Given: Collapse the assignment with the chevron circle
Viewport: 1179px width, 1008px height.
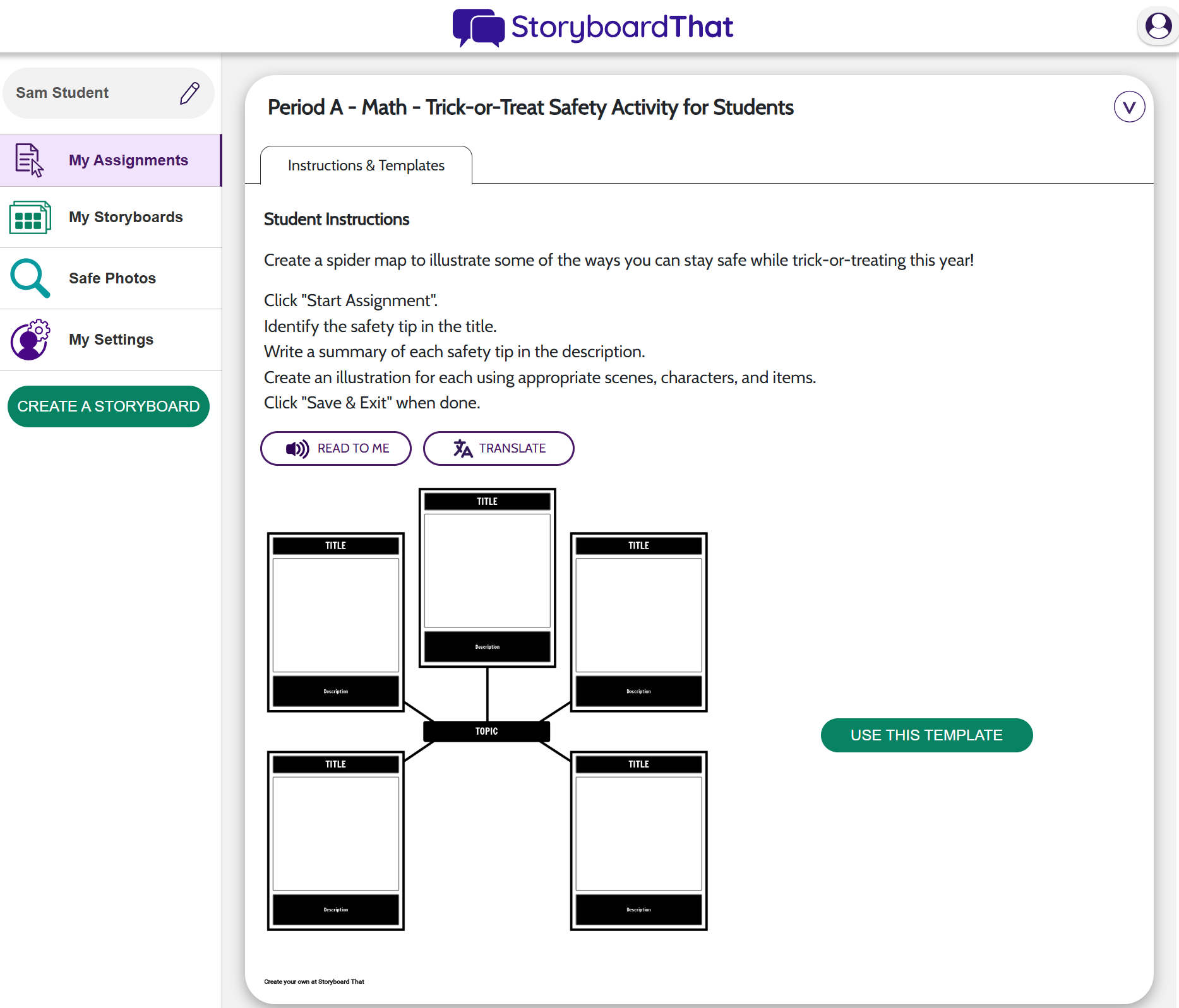Looking at the screenshot, I should (x=1129, y=107).
